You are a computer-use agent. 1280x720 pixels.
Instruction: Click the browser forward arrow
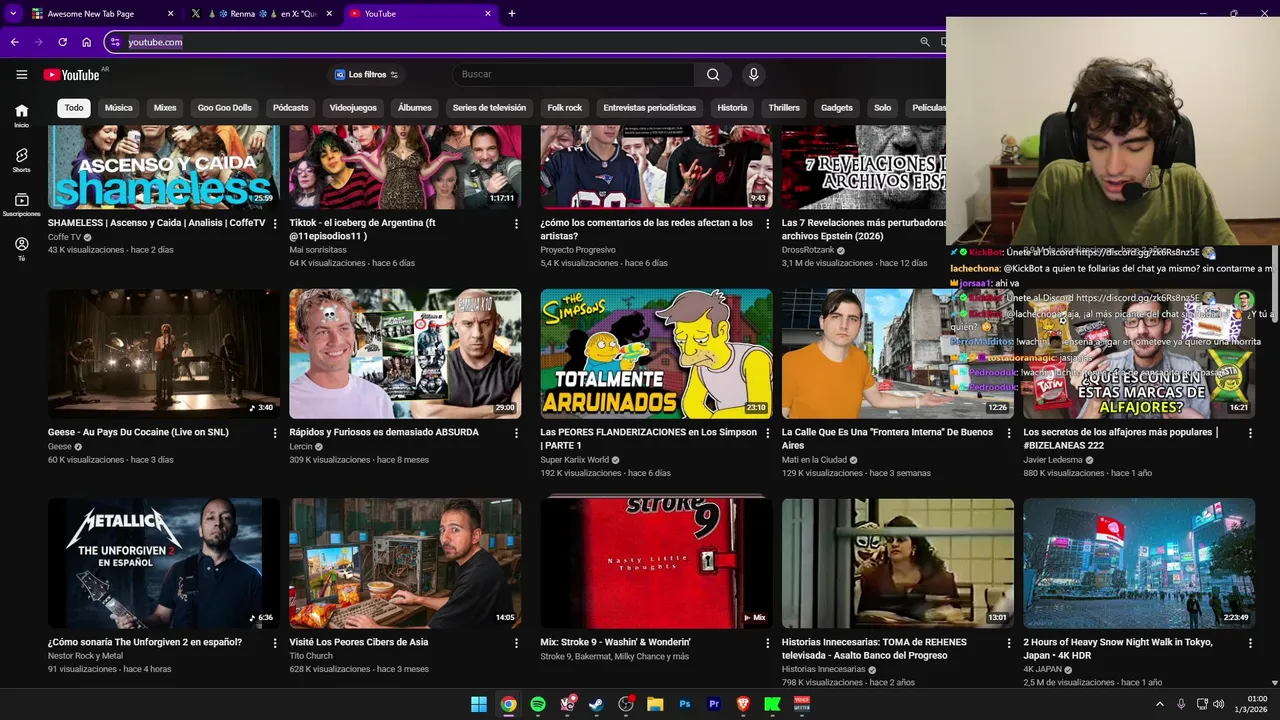coord(38,42)
